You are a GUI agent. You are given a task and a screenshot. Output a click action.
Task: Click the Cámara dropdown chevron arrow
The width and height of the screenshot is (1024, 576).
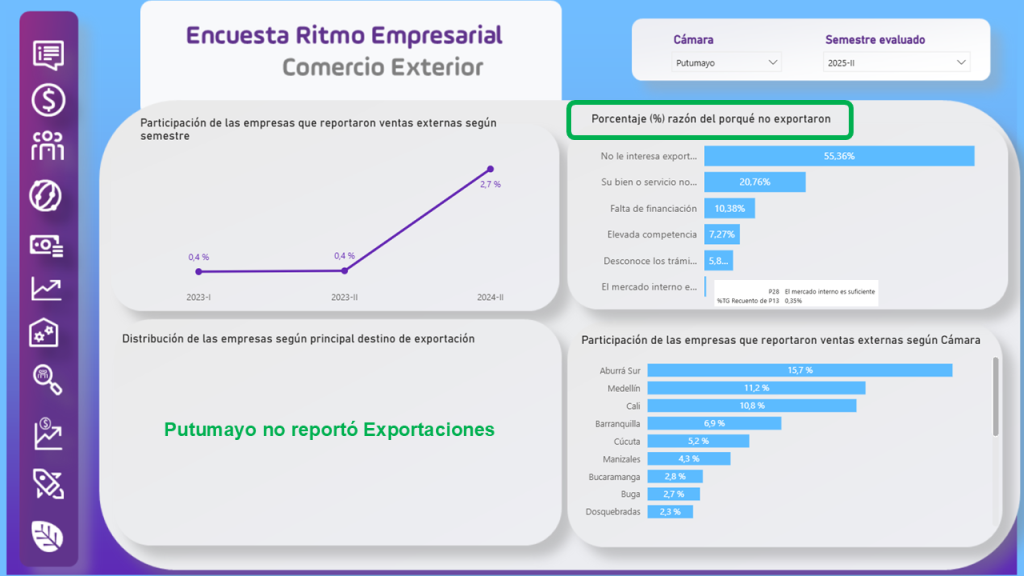coord(772,62)
